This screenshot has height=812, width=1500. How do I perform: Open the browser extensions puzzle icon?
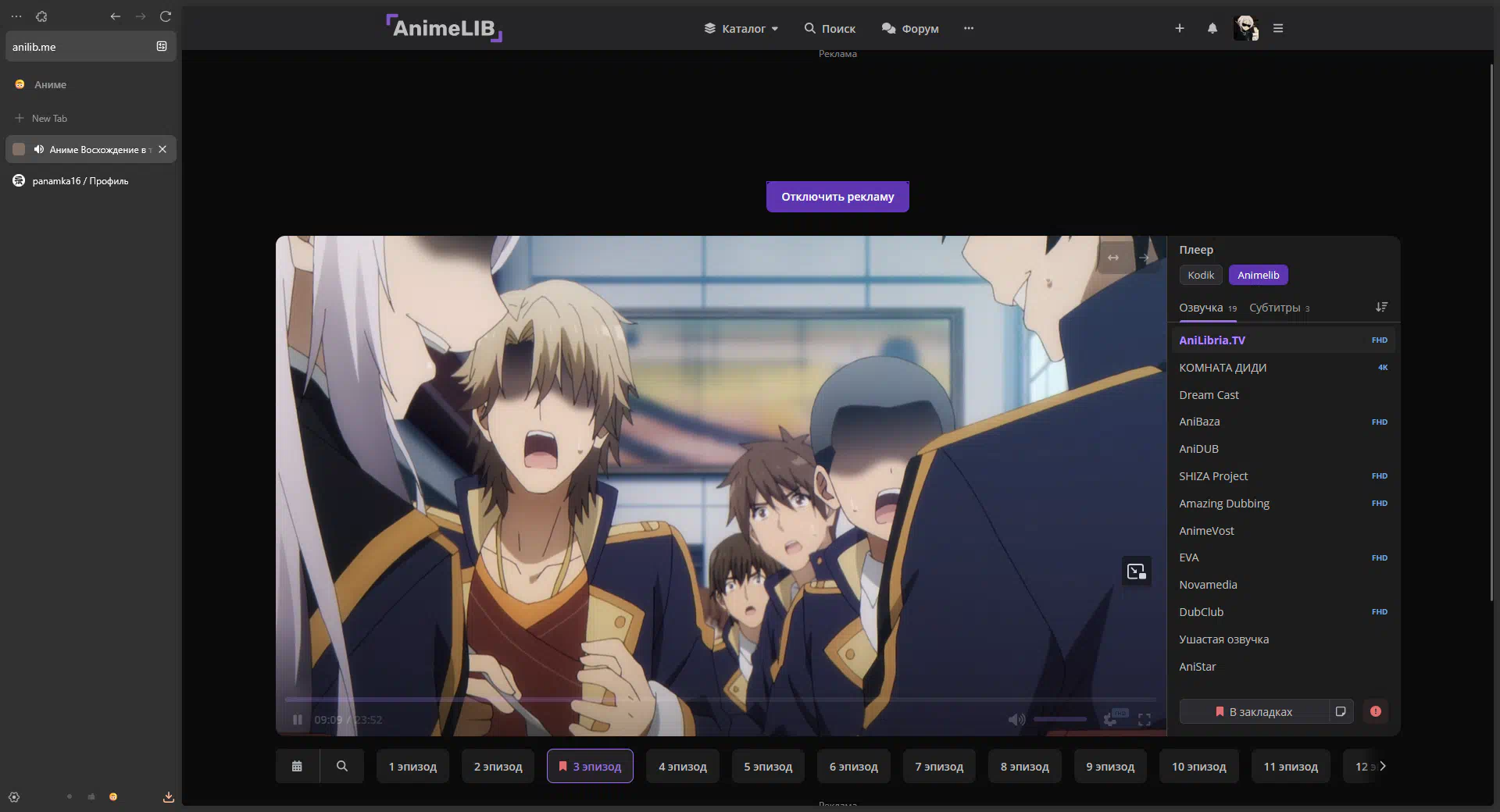[x=41, y=16]
